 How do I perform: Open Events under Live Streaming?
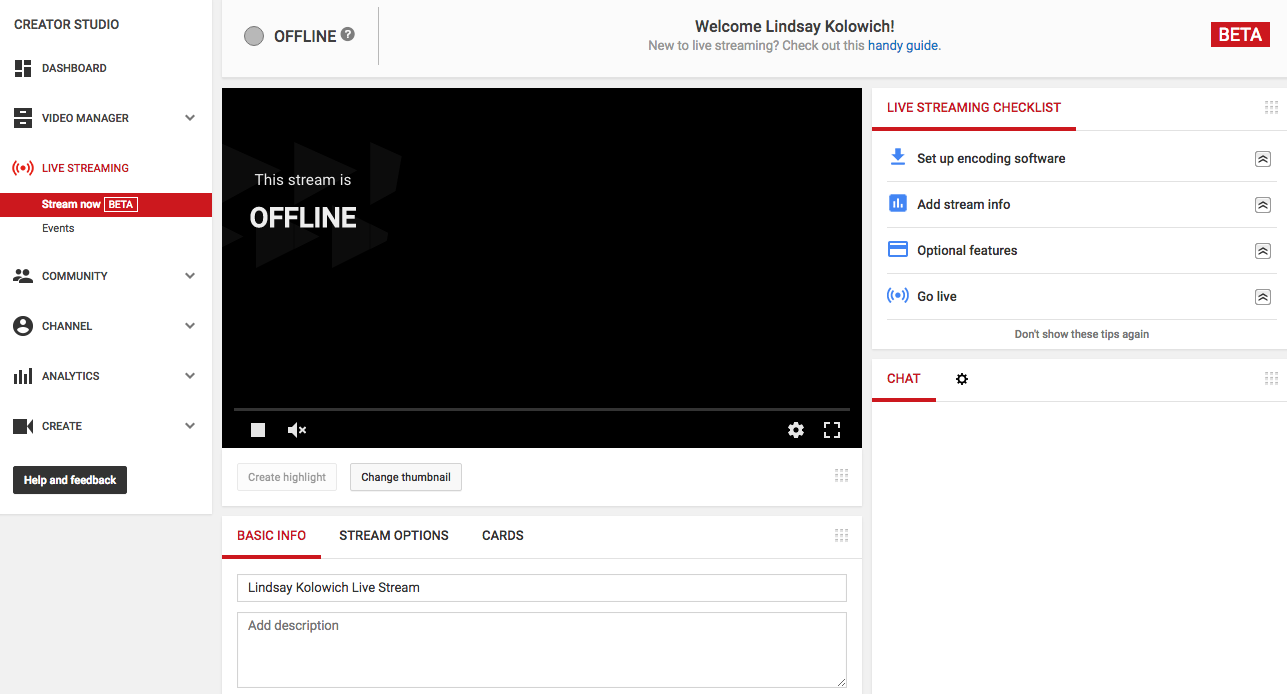58,228
